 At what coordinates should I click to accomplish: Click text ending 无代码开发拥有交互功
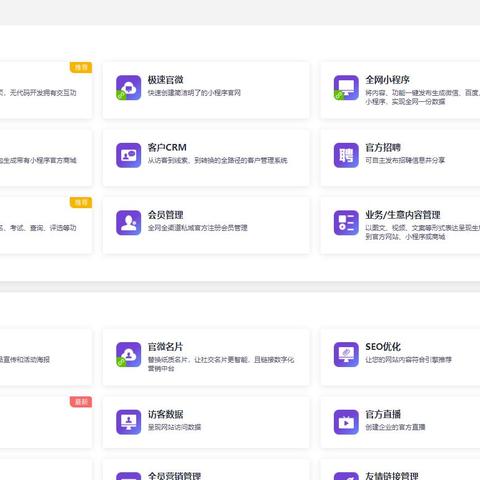click(38, 93)
